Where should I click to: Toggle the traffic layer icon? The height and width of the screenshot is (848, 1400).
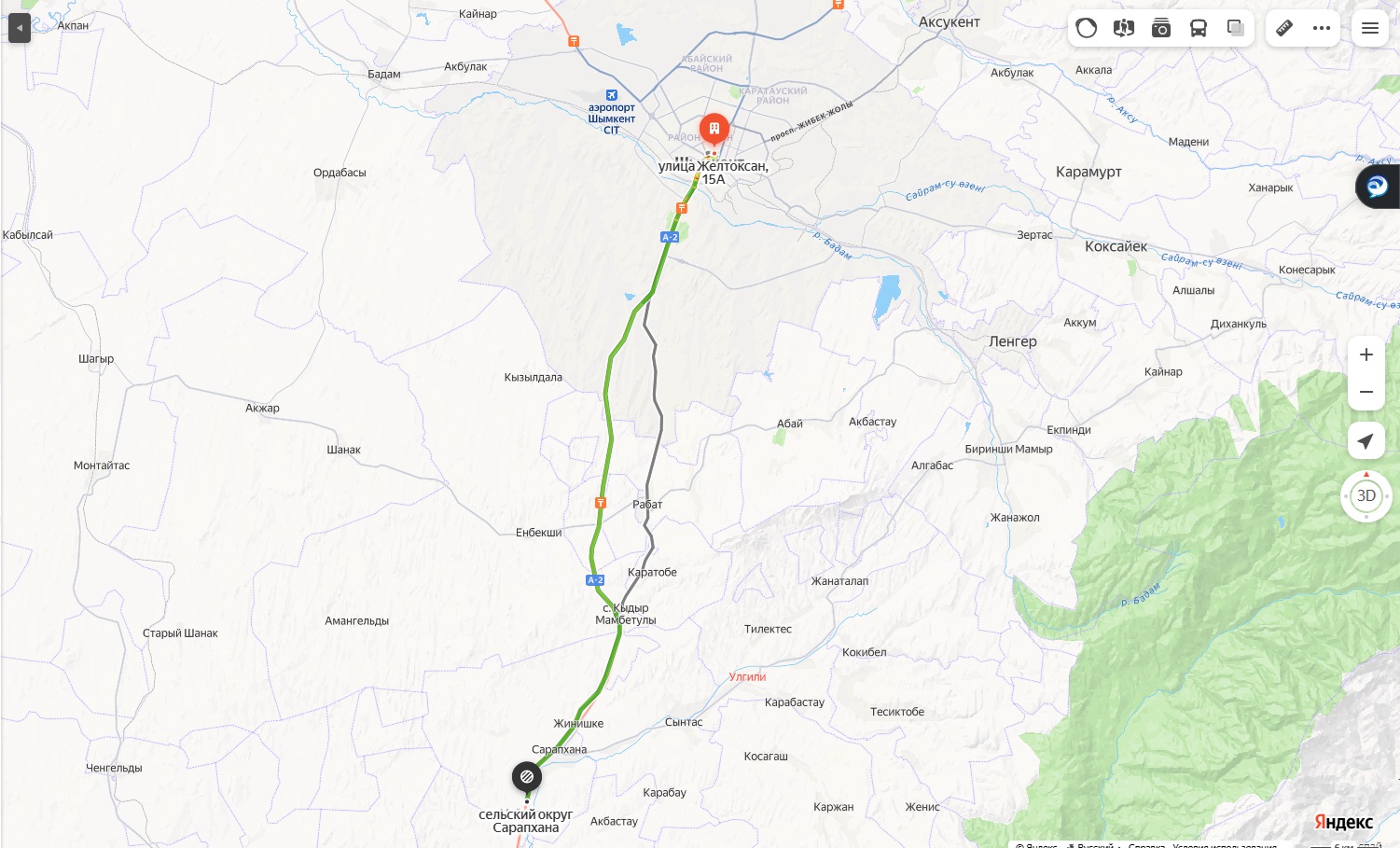1087,28
